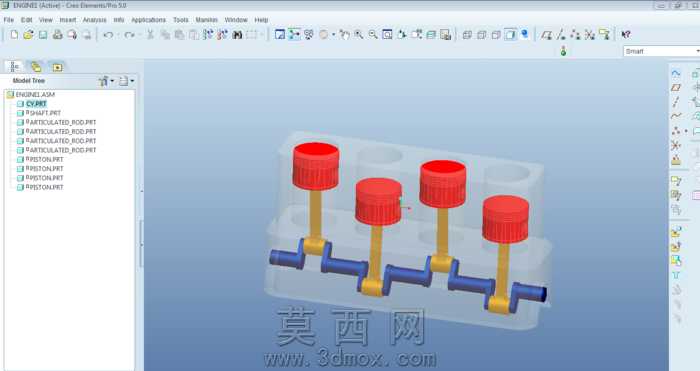Undo the last action
Viewport: 700px width, 371px height.
[108, 34]
